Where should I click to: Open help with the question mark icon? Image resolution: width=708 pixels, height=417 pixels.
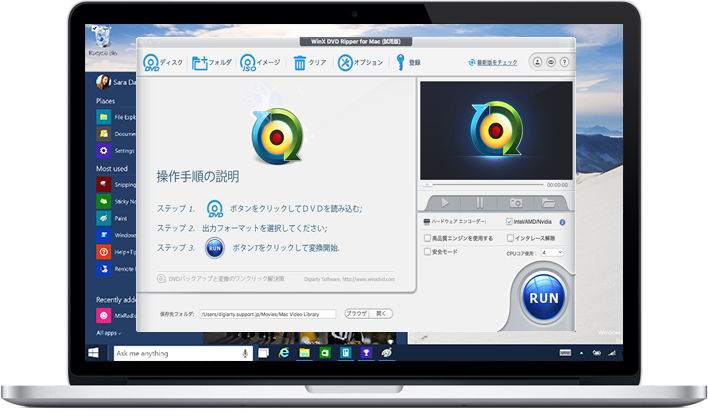[x=564, y=62]
